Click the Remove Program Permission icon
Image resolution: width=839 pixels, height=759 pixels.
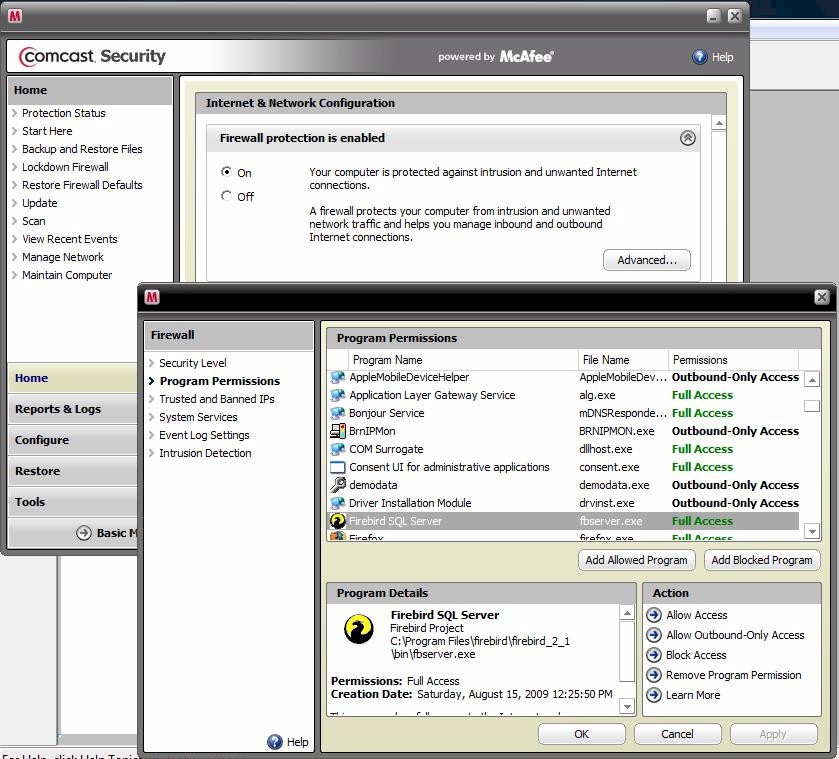[655, 675]
